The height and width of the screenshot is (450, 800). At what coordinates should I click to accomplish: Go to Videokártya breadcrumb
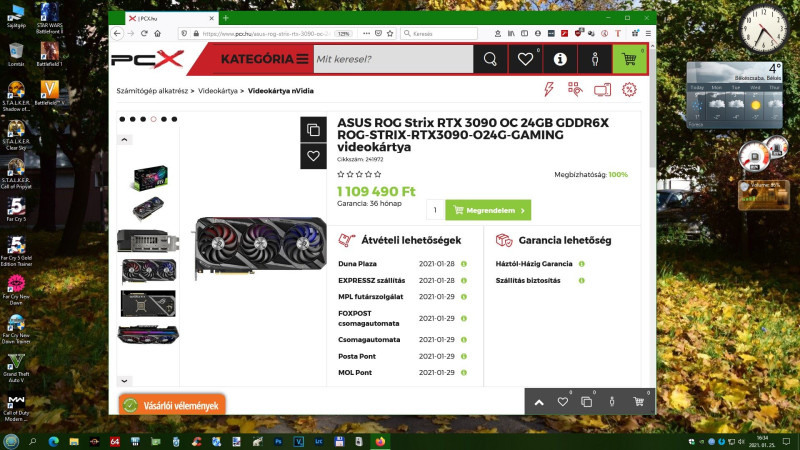(x=218, y=91)
